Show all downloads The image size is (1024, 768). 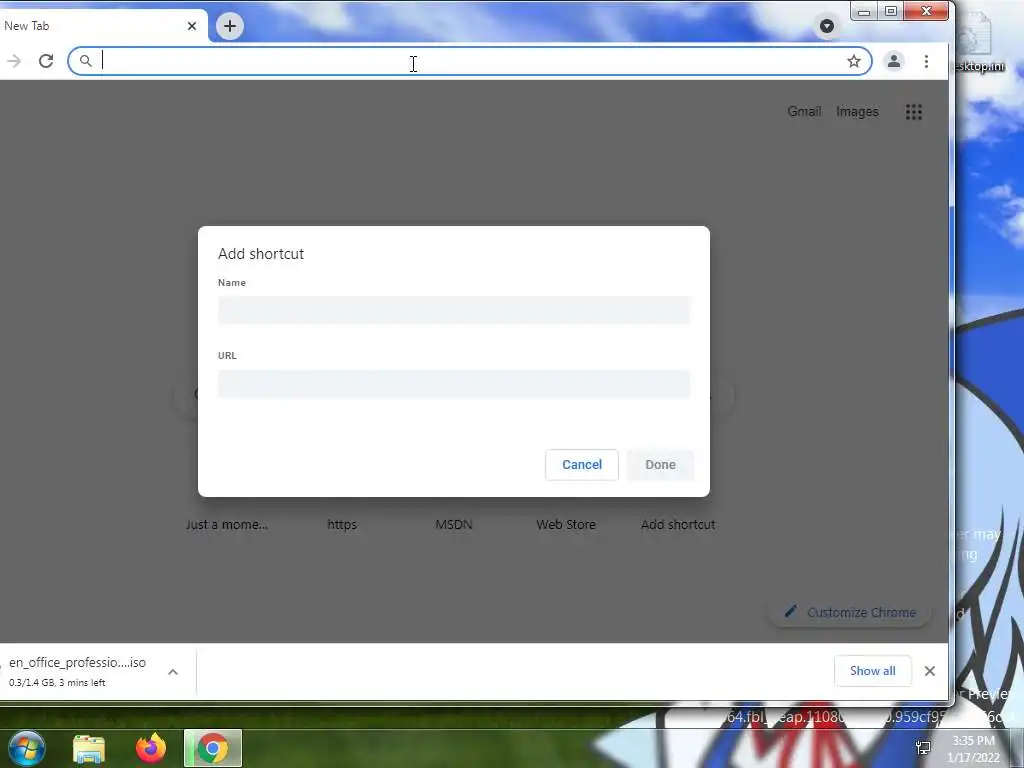click(872, 671)
